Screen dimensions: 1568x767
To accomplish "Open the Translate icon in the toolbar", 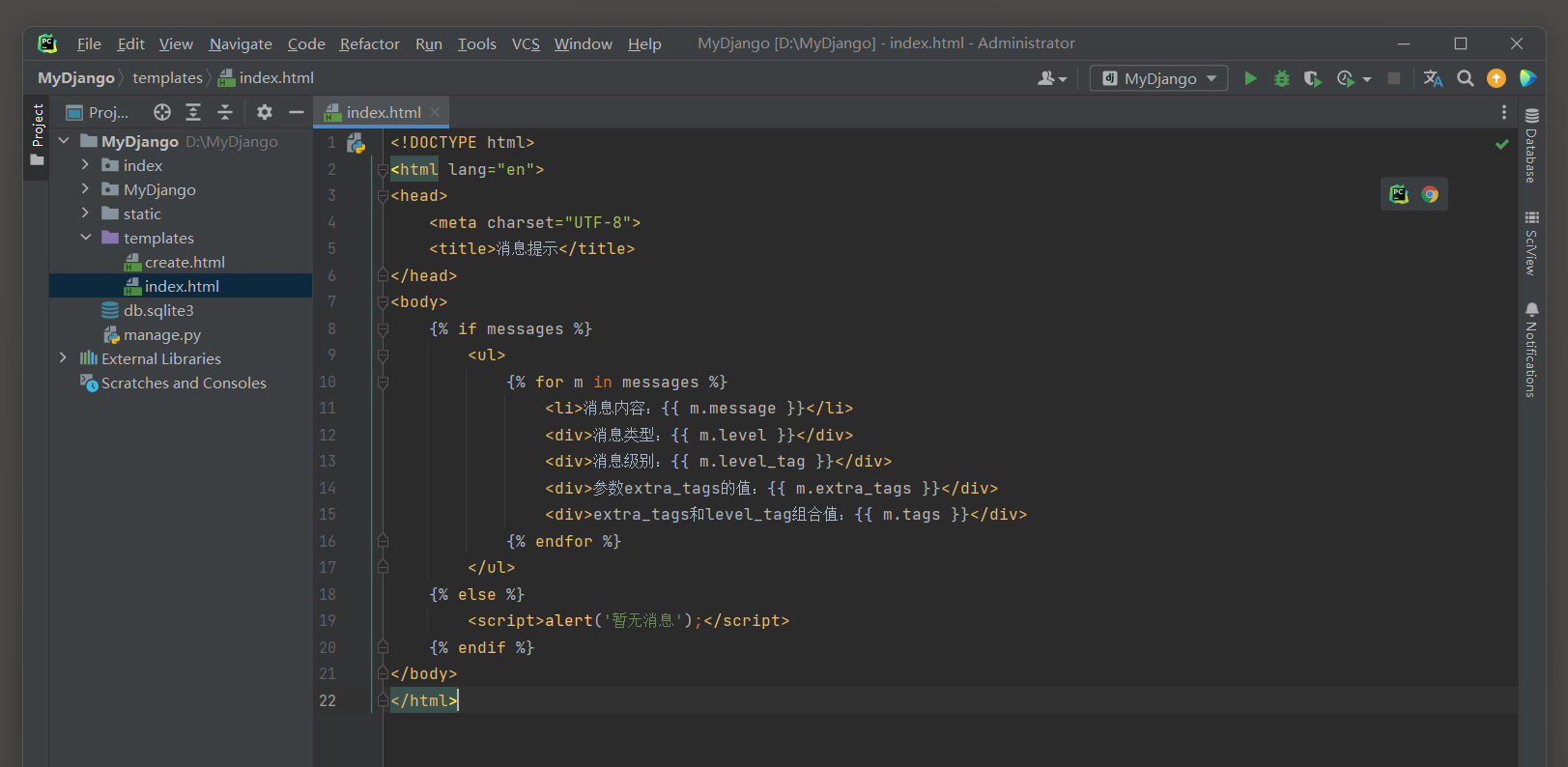I will 1433,78.
